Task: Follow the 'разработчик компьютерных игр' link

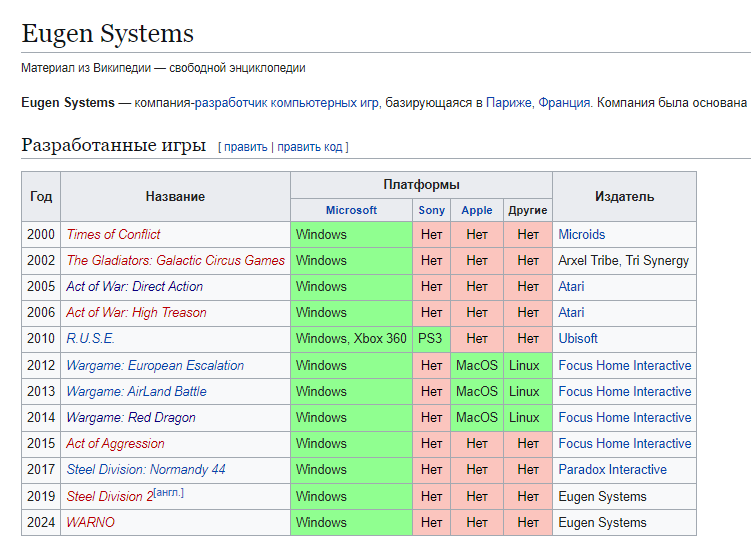Action: pyautogui.click(x=286, y=102)
